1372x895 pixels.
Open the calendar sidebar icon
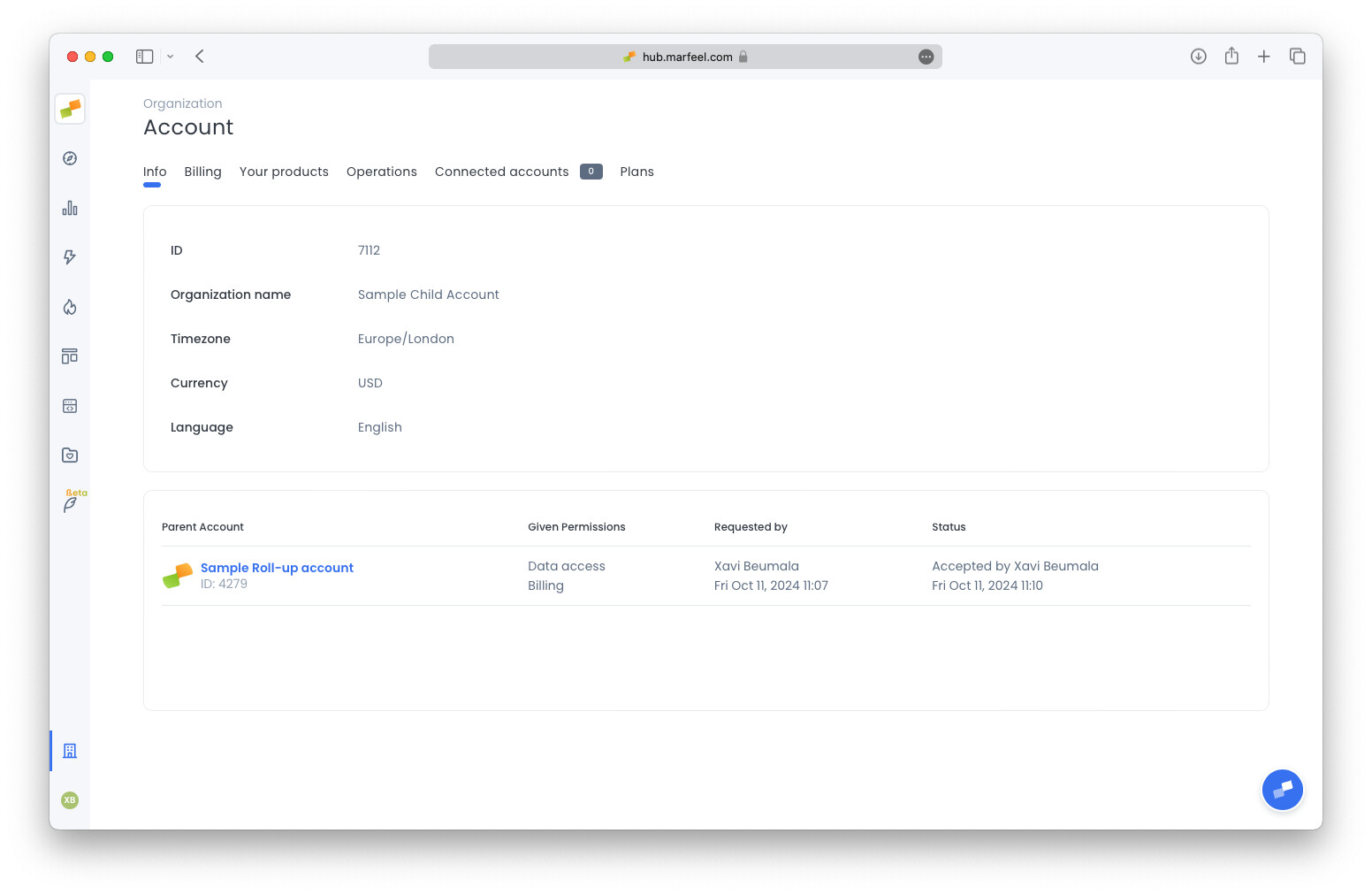(70, 405)
